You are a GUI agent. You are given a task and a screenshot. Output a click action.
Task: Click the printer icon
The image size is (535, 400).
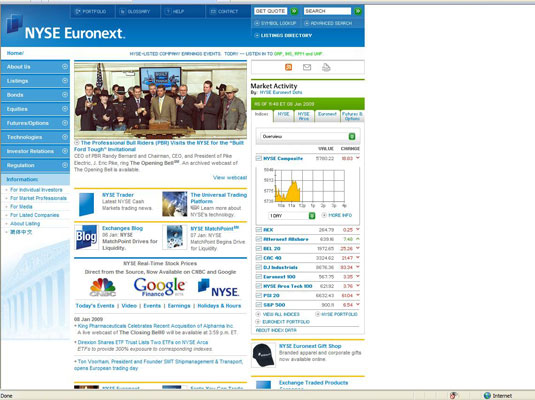click(x=326, y=67)
